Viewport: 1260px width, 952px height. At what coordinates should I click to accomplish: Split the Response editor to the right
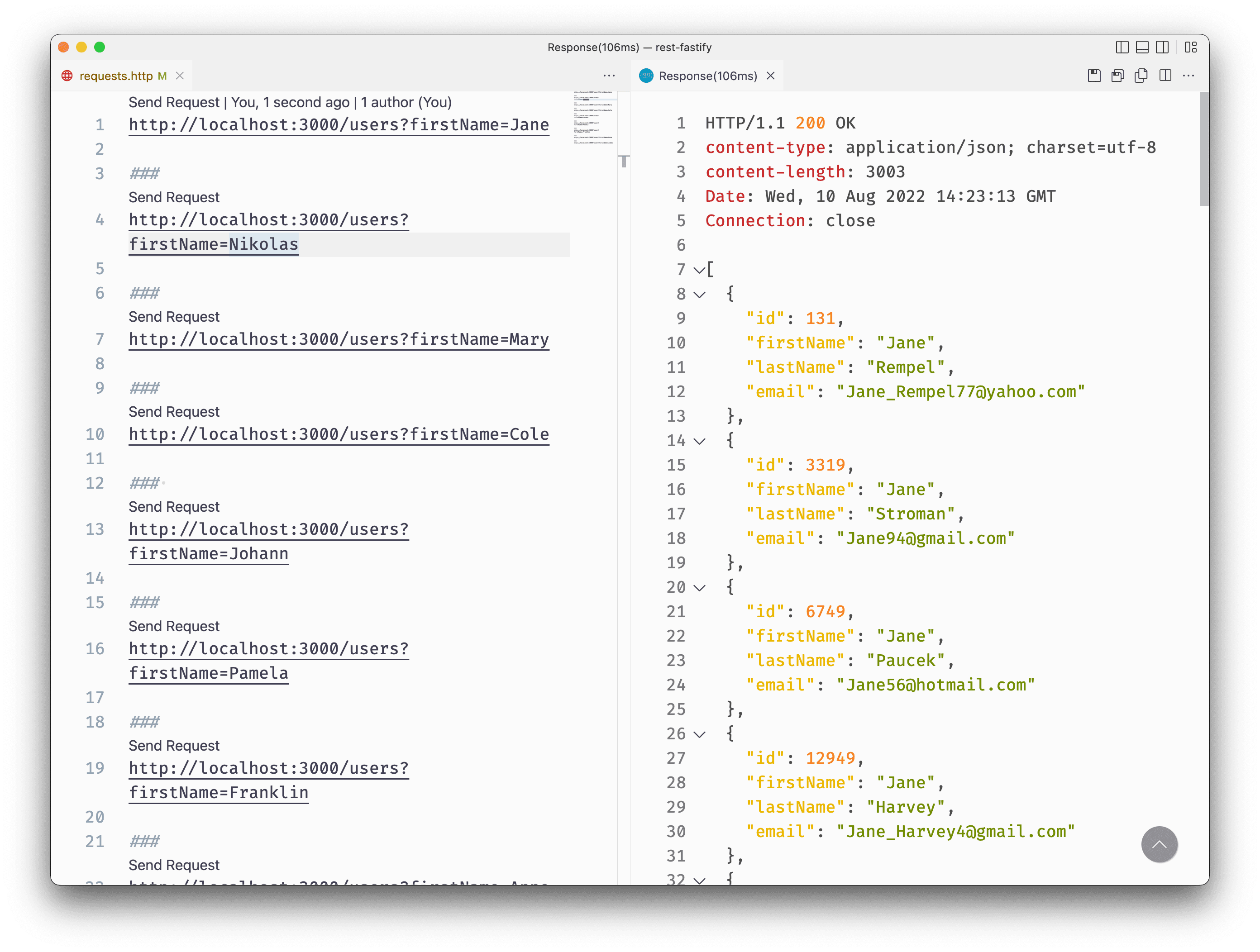(x=1165, y=76)
